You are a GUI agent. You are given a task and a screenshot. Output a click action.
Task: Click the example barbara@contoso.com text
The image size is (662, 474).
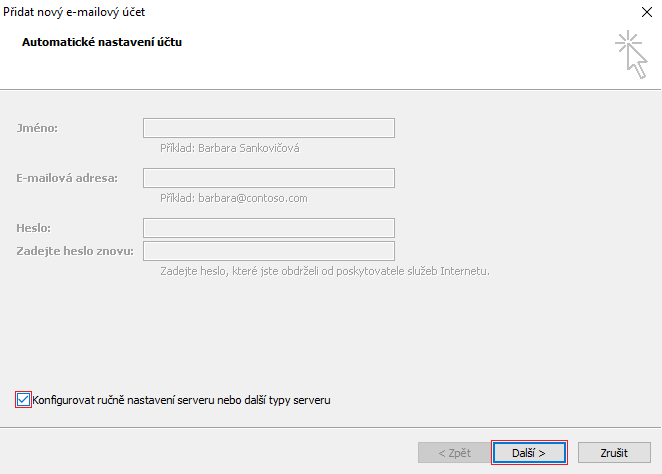click(x=233, y=198)
